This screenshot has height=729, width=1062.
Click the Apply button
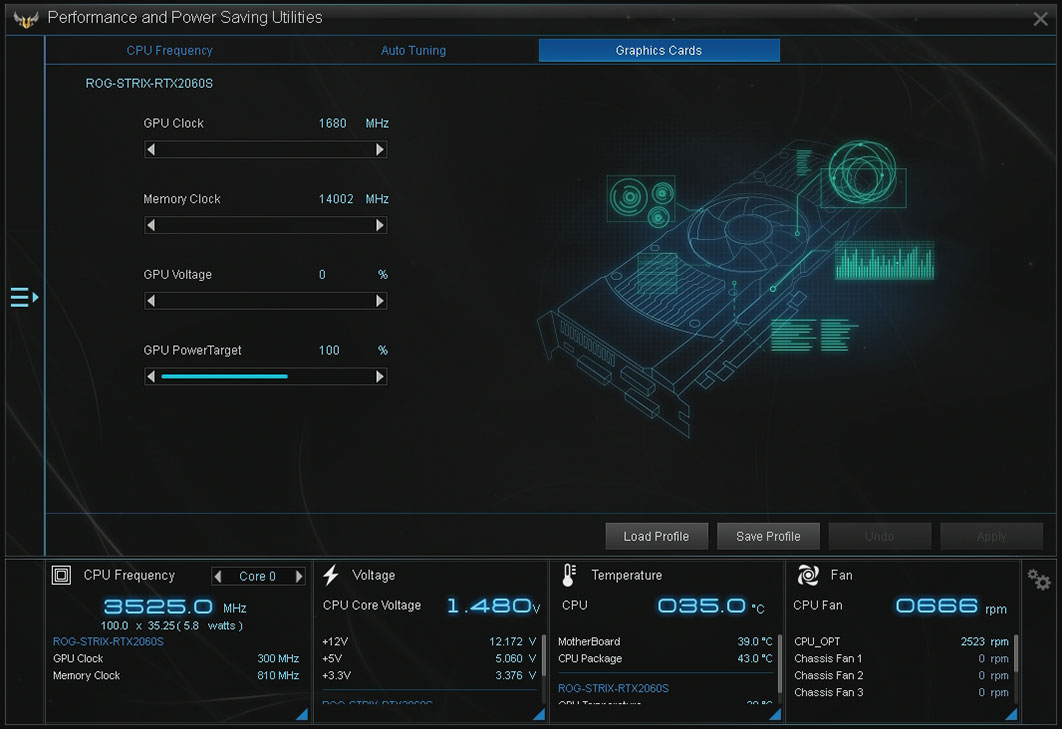point(992,537)
